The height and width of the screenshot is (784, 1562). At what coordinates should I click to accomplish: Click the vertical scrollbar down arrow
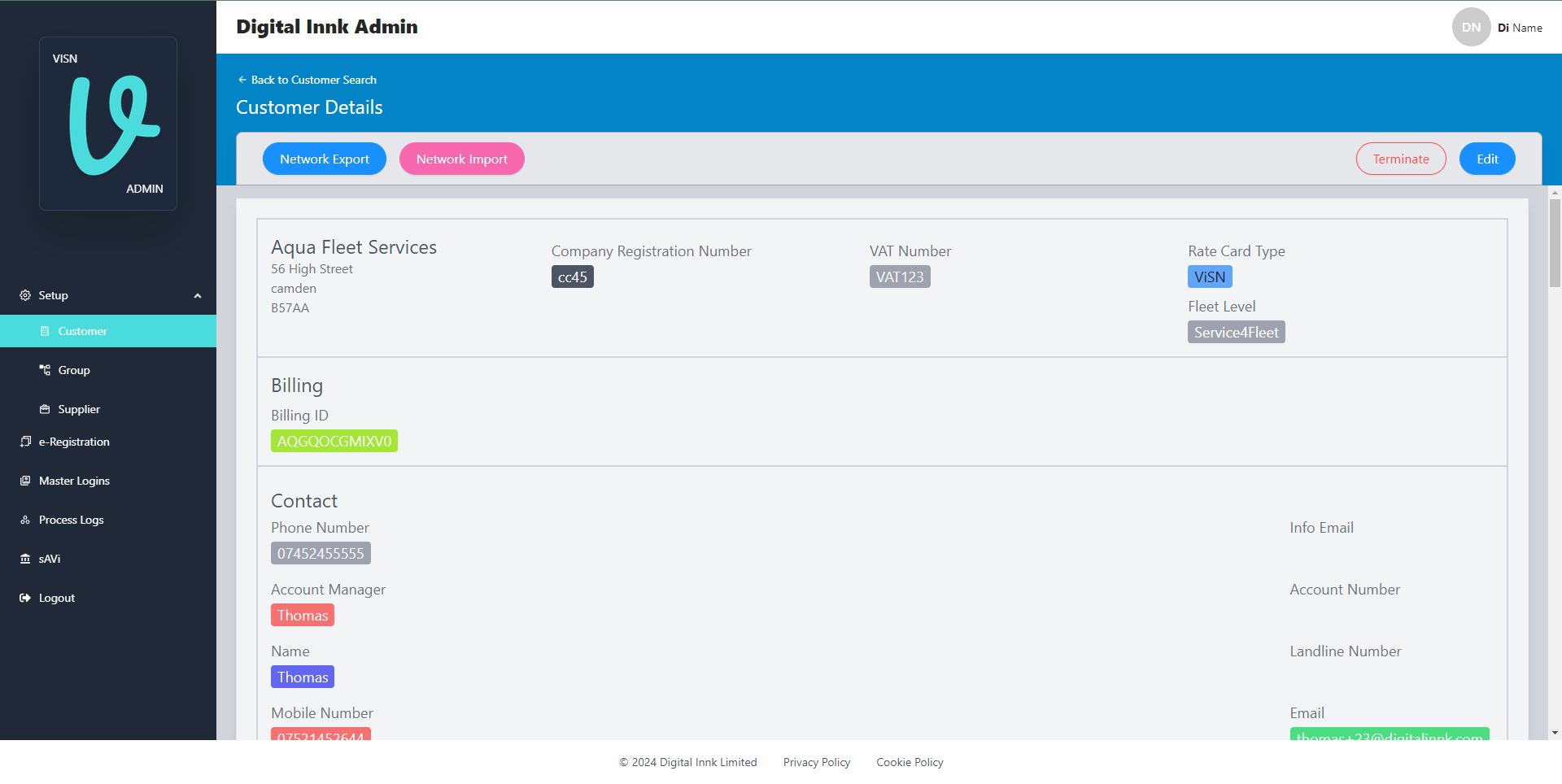click(1555, 733)
